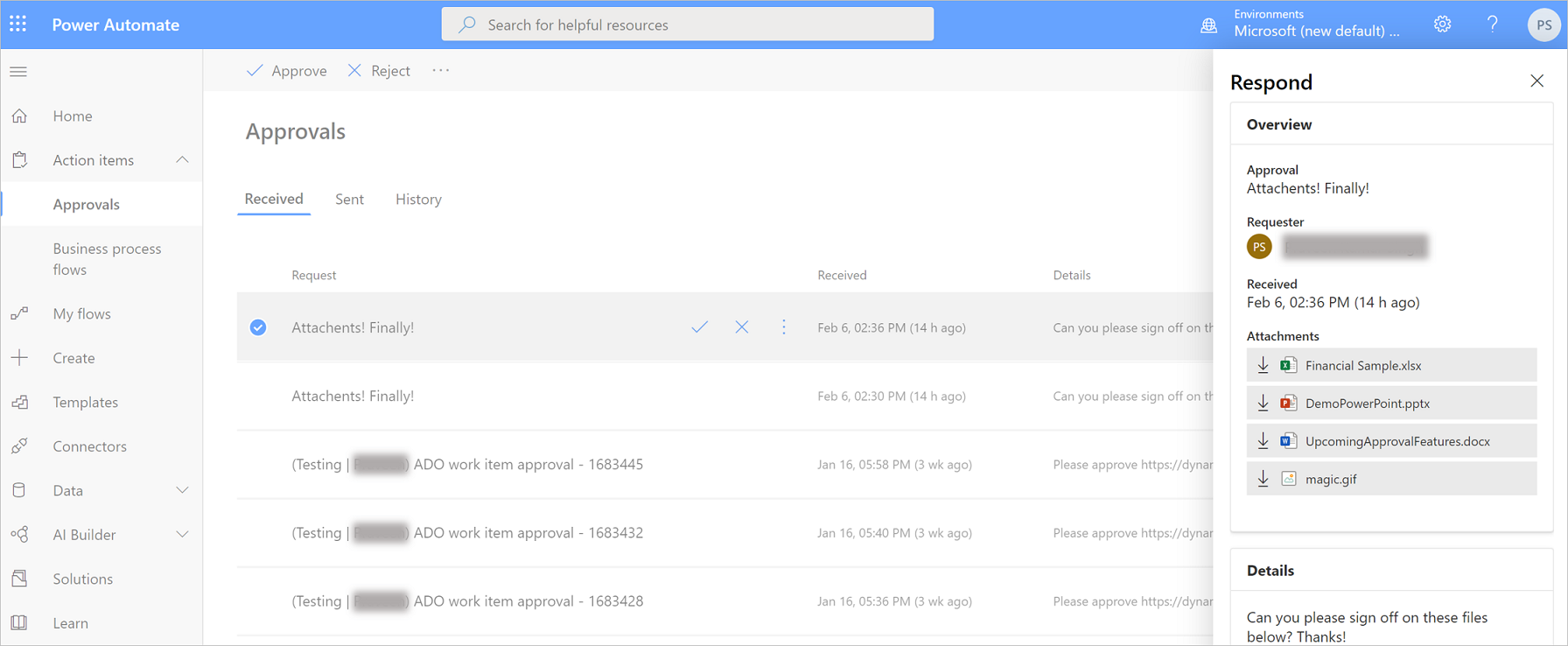Click the AI Builder icon
This screenshot has width=1568, height=646.
click(20, 535)
